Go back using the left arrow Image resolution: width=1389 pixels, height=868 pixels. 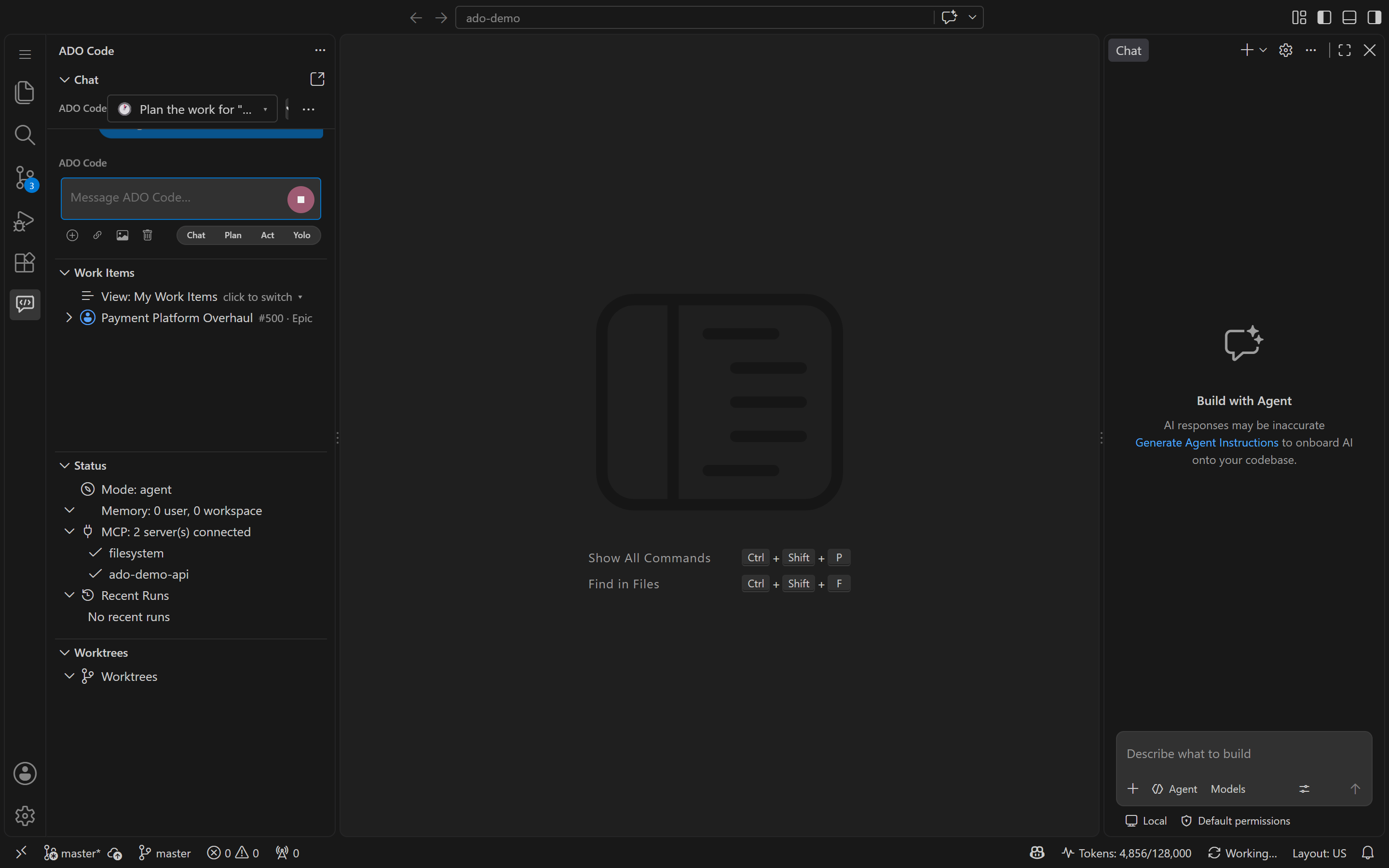416,18
